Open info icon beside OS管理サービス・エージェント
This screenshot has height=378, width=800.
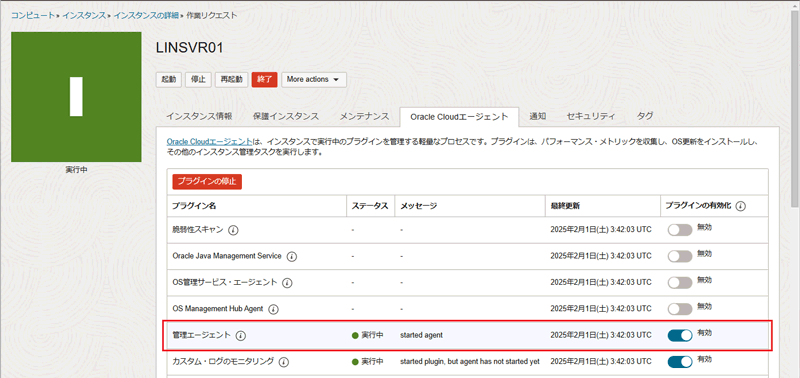(287, 283)
